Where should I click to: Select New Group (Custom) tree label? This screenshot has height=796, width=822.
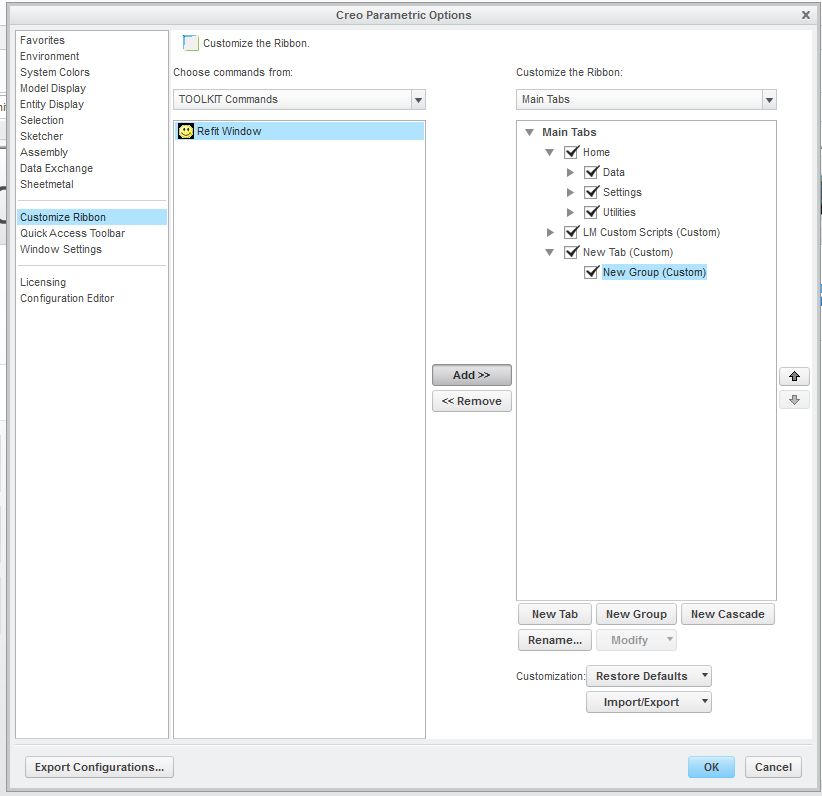[x=654, y=272]
